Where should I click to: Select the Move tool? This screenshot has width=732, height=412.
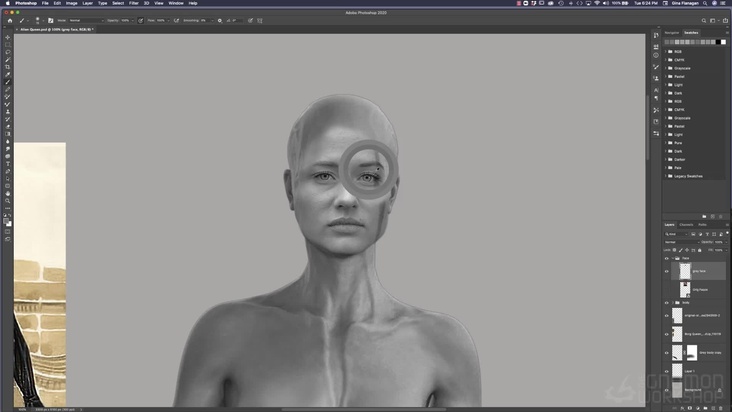coord(7,37)
